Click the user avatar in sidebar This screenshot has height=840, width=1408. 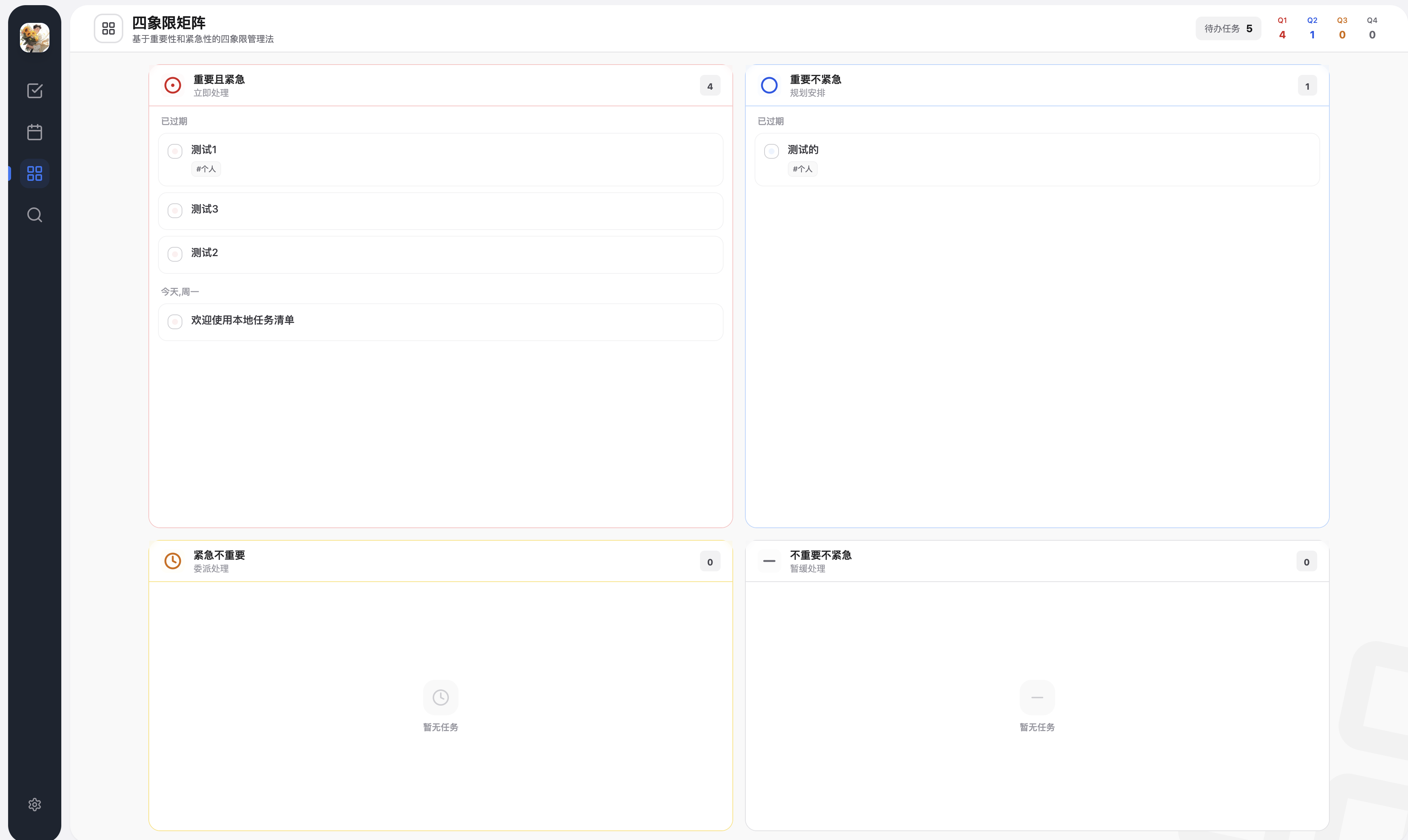tap(35, 38)
